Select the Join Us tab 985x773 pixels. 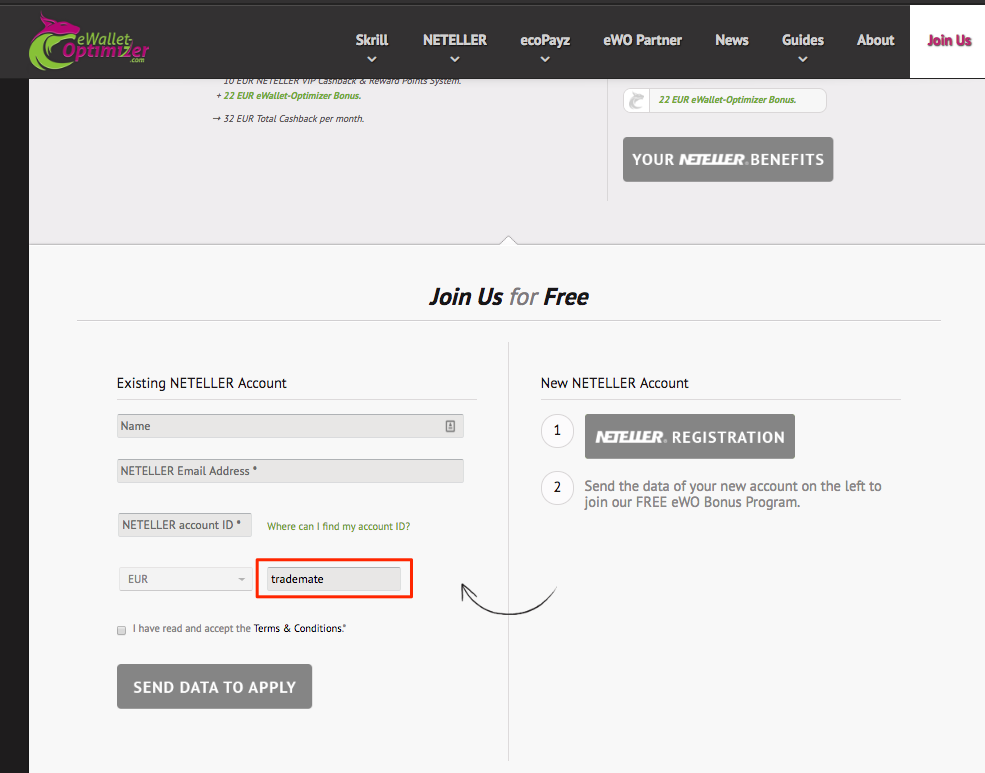tap(949, 41)
